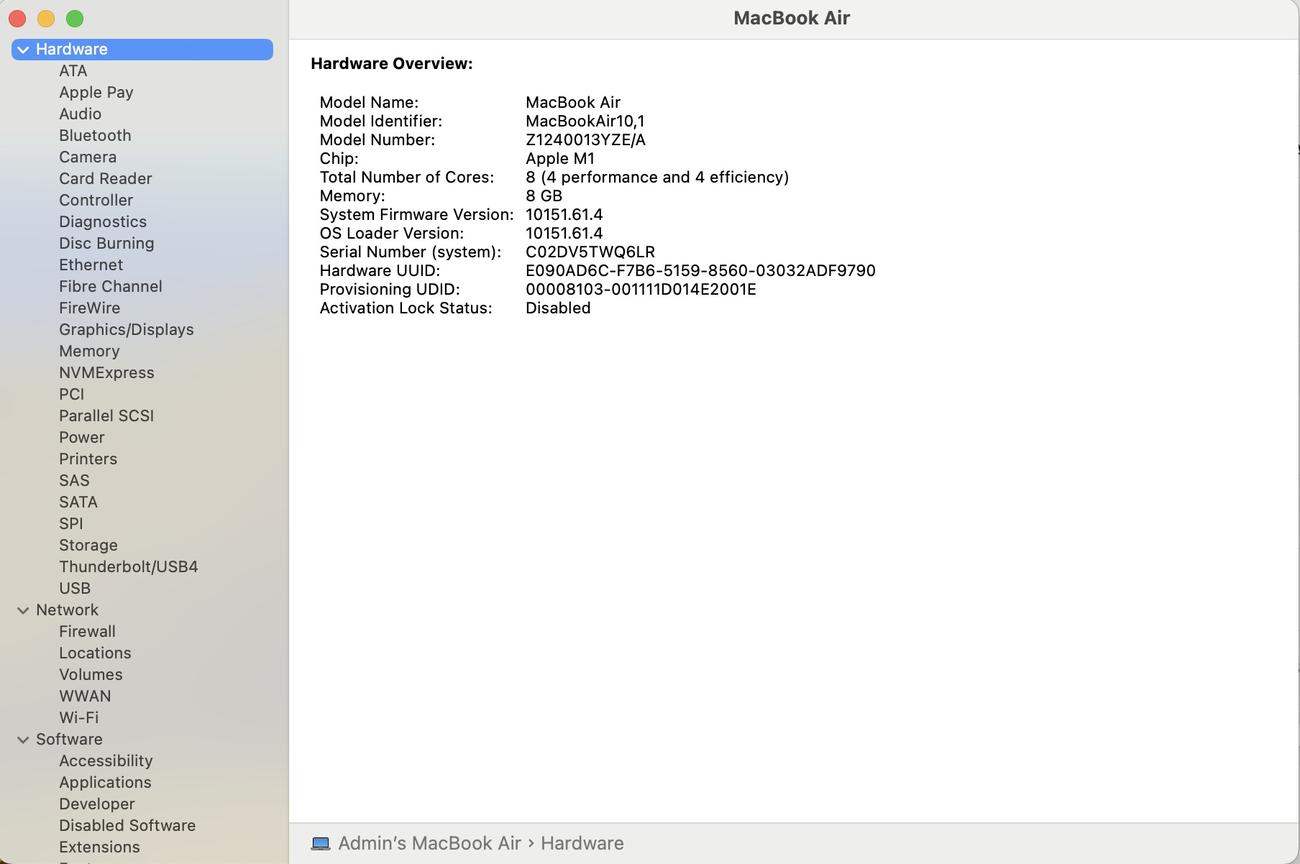Open the Apple Pay hardware entry
This screenshot has height=864, width=1300.
click(x=96, y=92)
